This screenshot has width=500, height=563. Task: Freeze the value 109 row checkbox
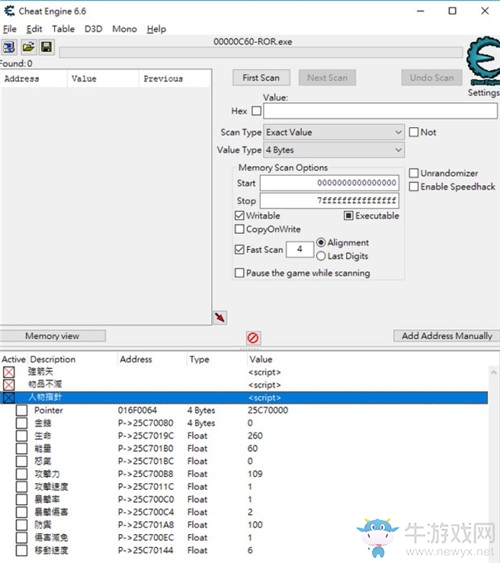pyautogui.click(x=22, y=474)
